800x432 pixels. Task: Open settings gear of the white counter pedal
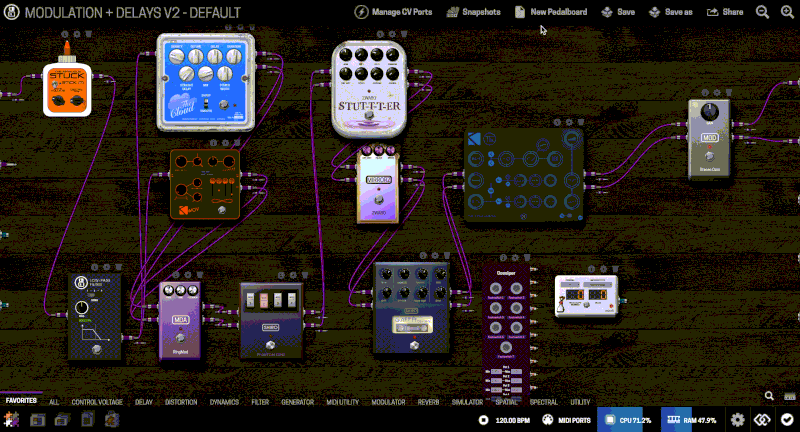point(603,269)
